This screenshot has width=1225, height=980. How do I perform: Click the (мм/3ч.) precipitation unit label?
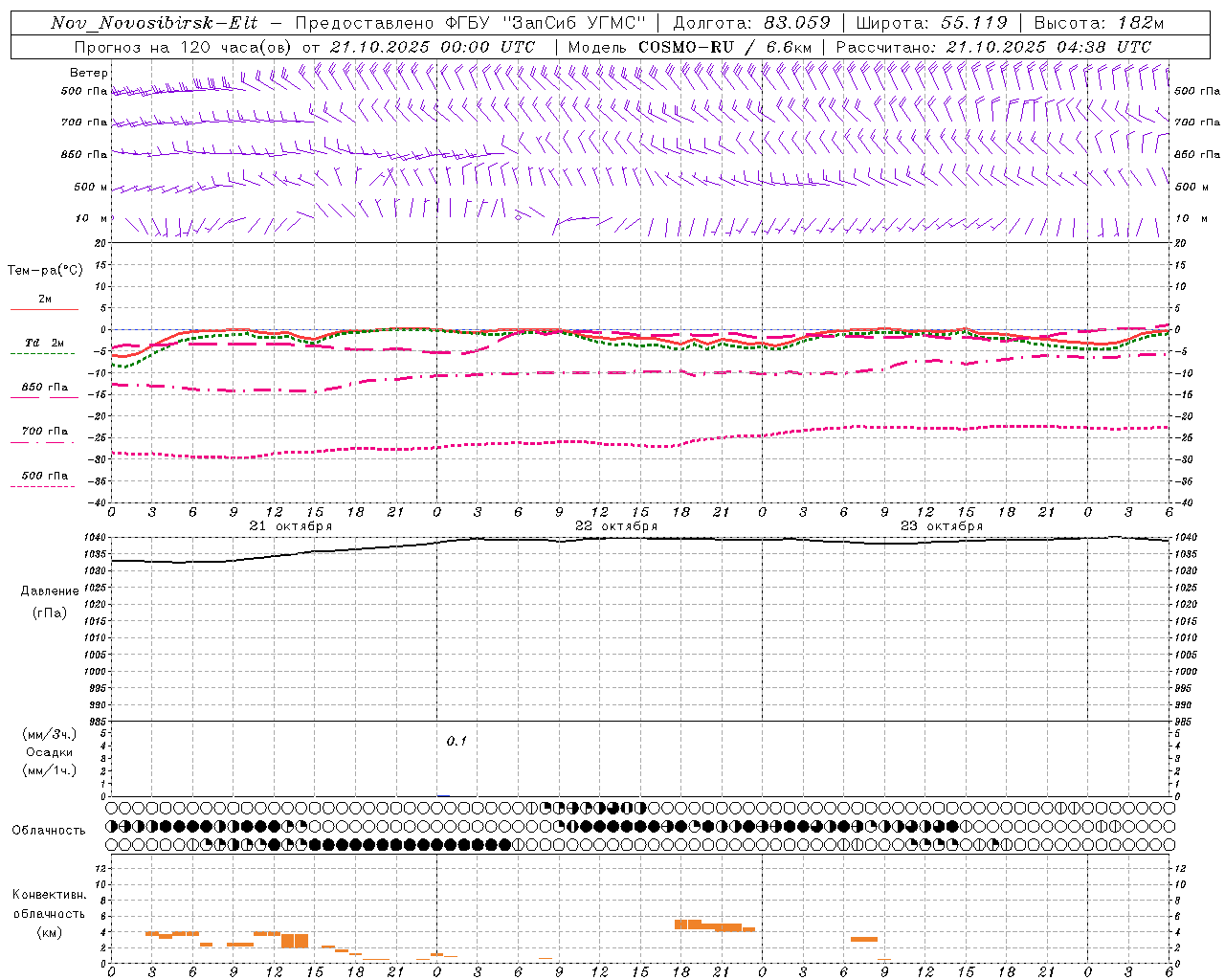[x=49, y=734]
